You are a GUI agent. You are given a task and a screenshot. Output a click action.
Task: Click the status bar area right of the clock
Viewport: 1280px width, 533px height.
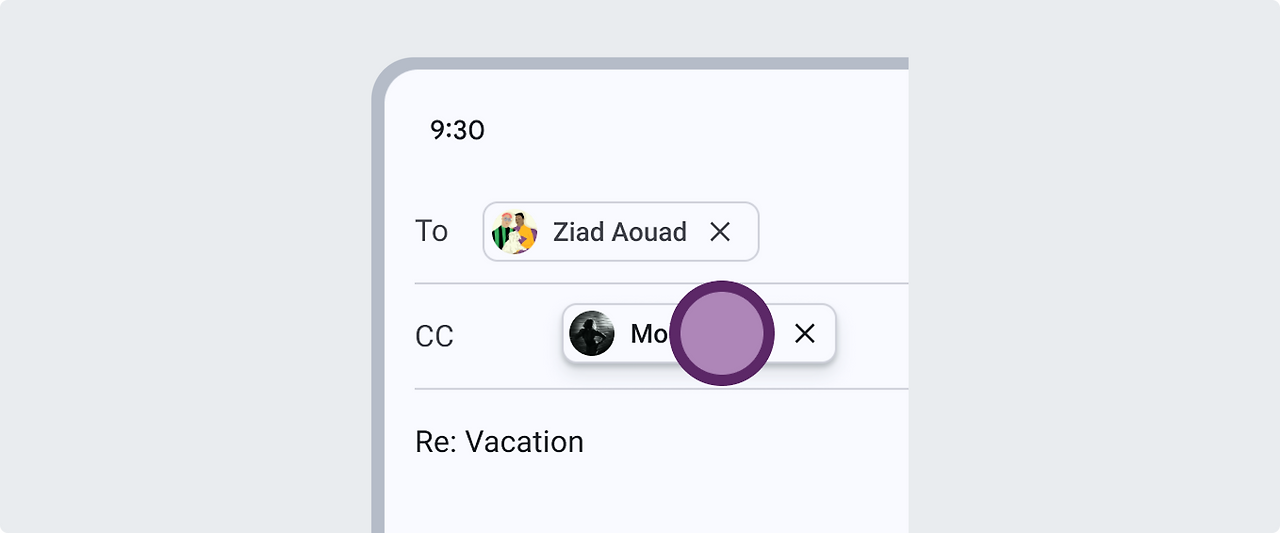tap(700, 130)
